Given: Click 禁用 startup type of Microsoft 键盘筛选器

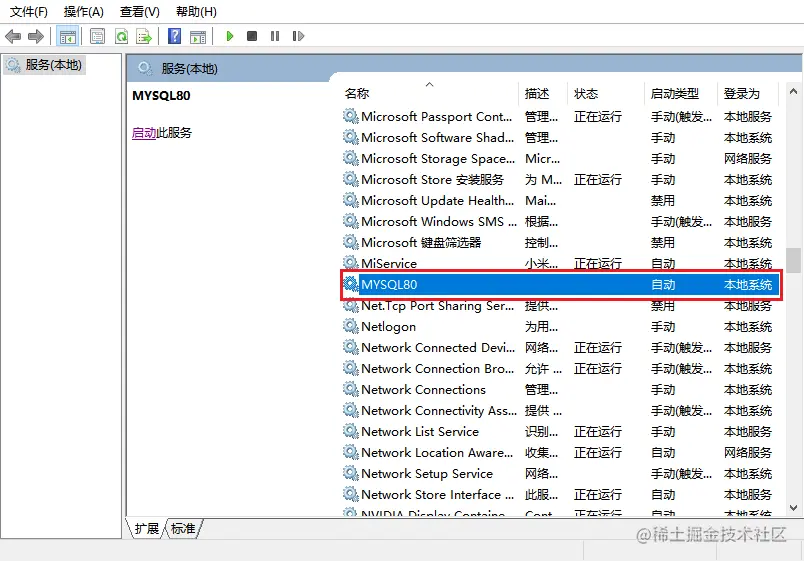Looking at the screenshot, I should [x=662, y=243].
